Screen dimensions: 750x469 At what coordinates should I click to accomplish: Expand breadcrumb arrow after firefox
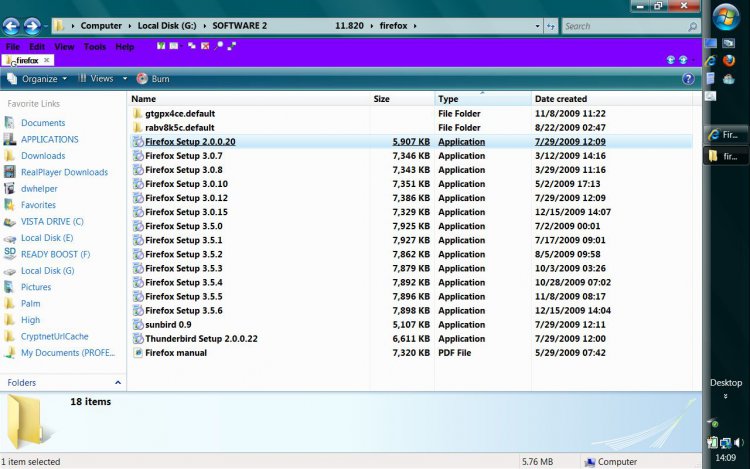[x=415, y=26]
